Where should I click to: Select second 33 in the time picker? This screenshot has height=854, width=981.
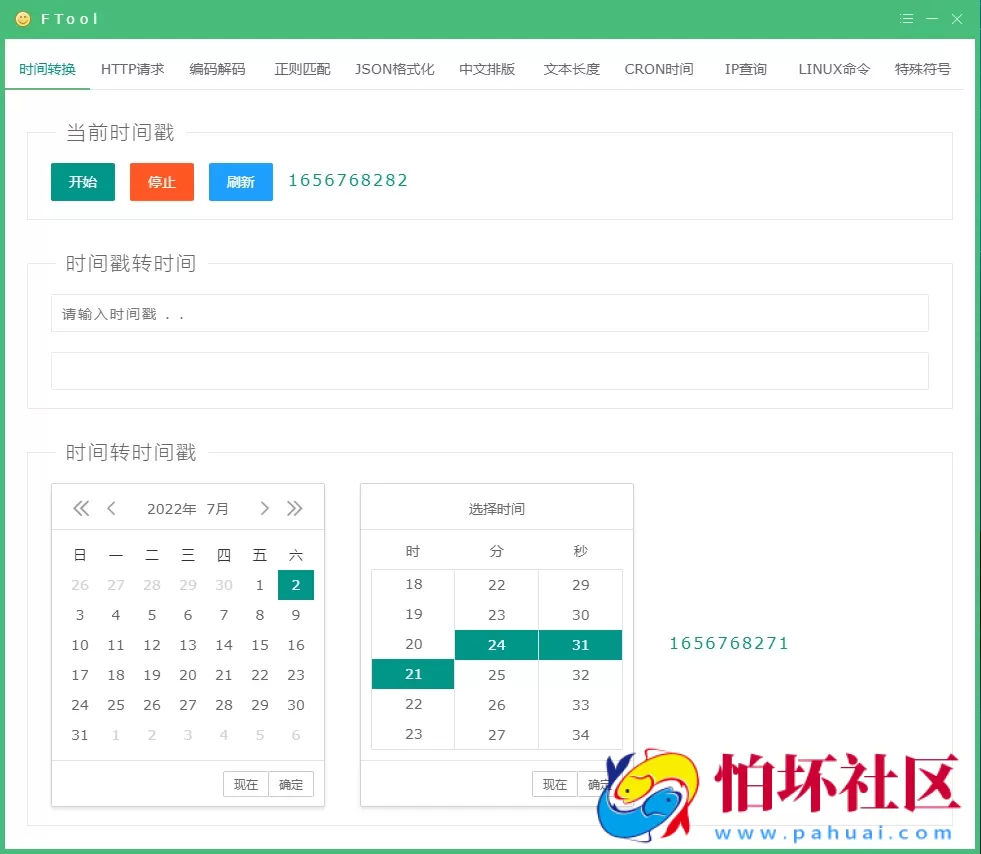(x=581, y=705)
